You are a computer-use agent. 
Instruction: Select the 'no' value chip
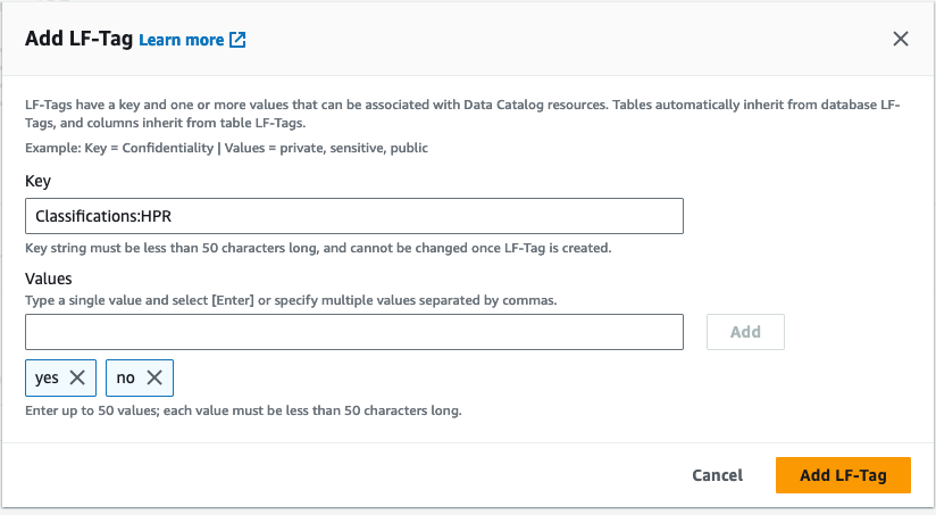[125, 378]
